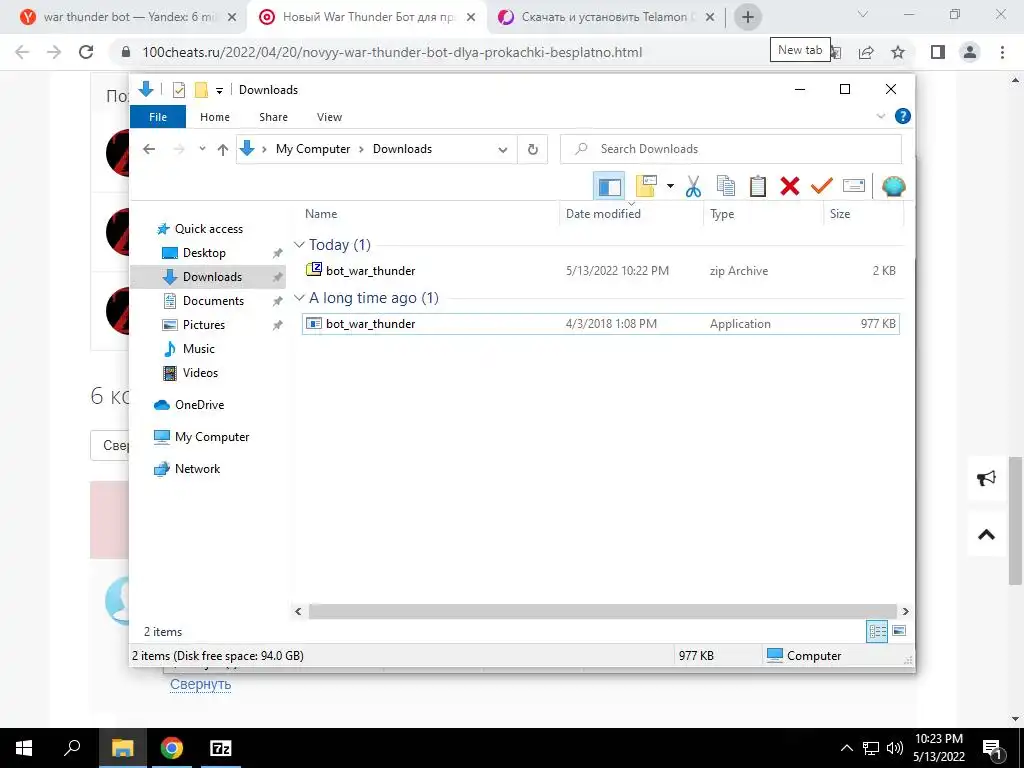1024x768 pixels.
Task: Bookmark this page with the star icon
Action: click(x=898, y=52)
